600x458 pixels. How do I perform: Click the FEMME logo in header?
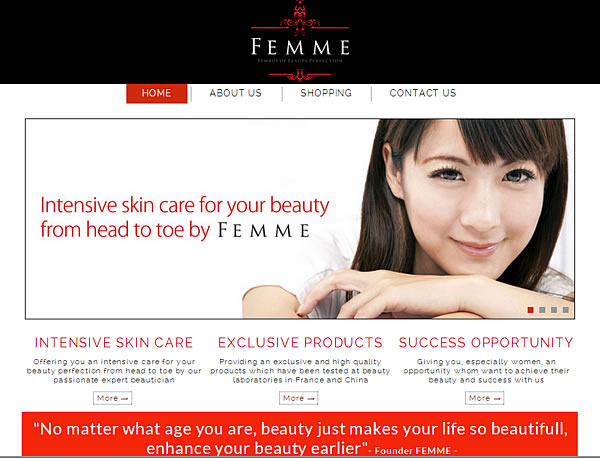(x=300, y=41)
